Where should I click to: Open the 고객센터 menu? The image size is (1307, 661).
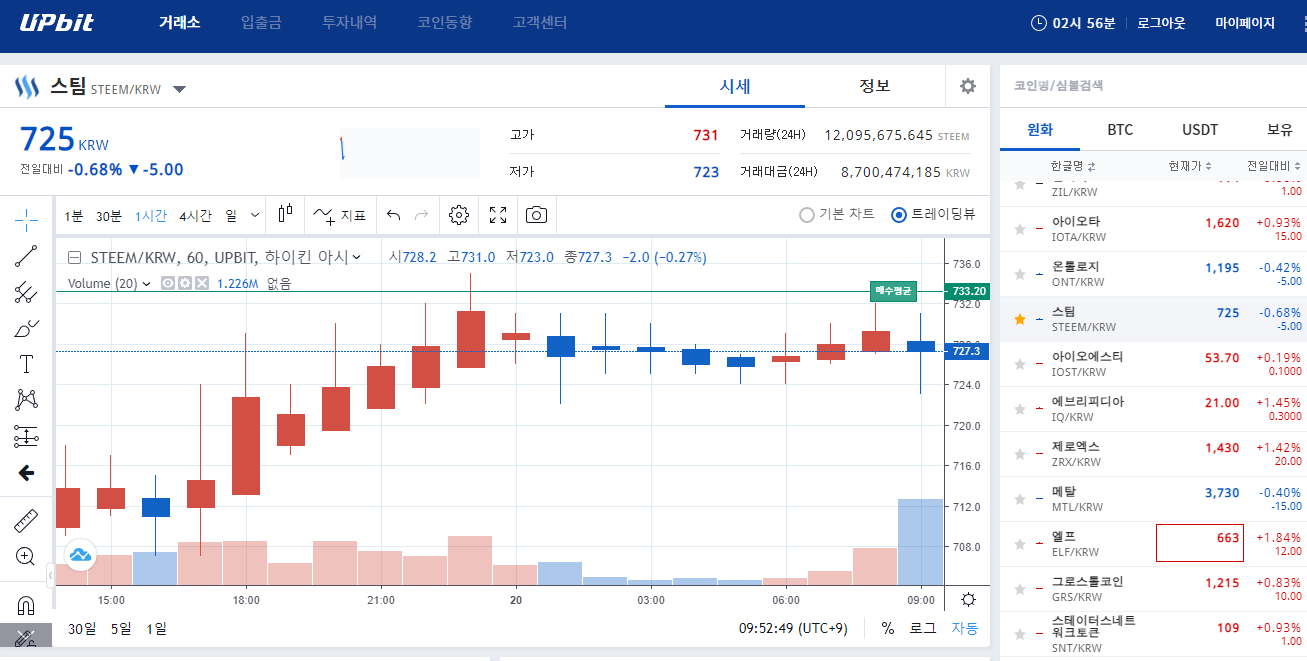click(540, 23)
